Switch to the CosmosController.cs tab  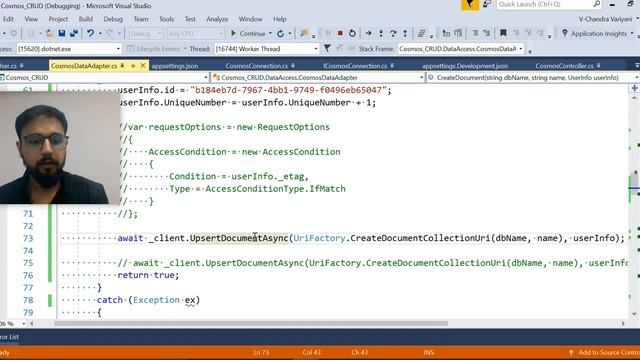pos(564,66)
